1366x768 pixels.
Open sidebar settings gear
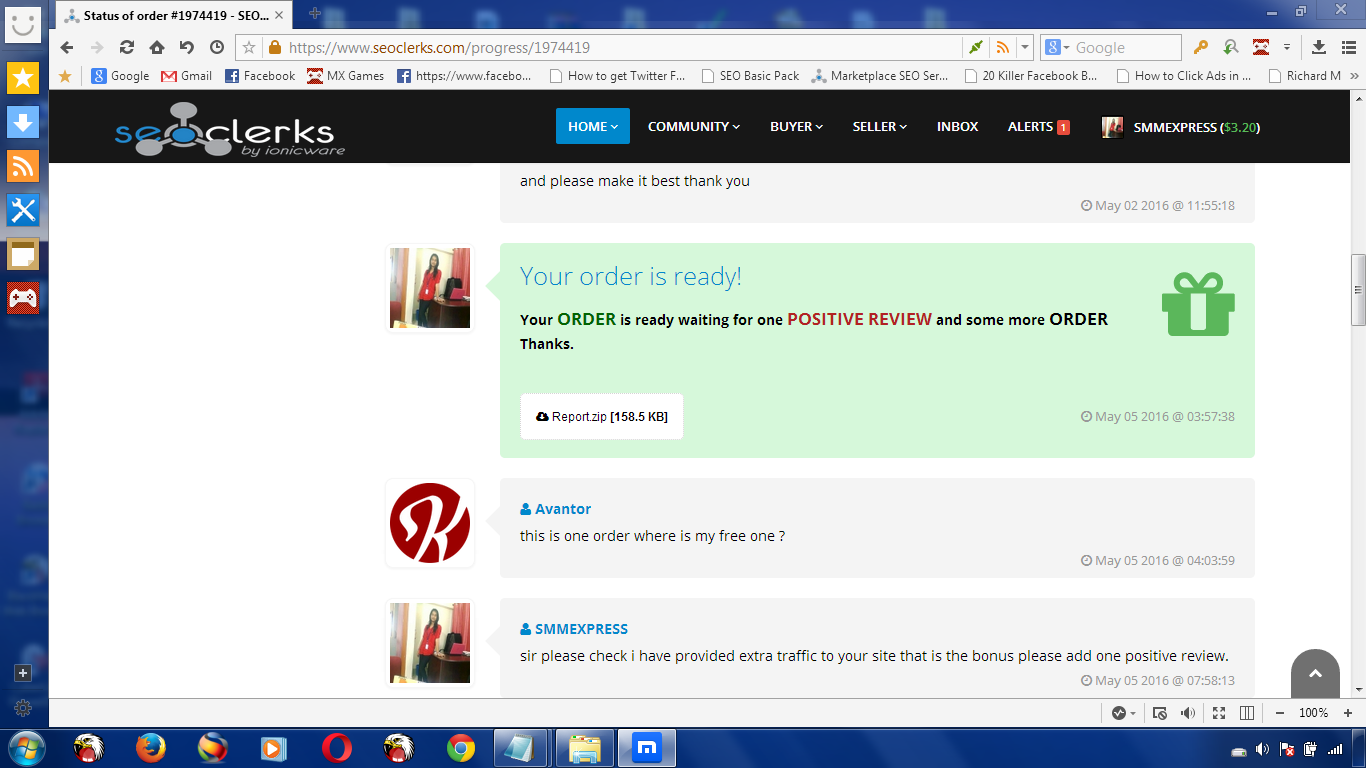pos(23,708)
